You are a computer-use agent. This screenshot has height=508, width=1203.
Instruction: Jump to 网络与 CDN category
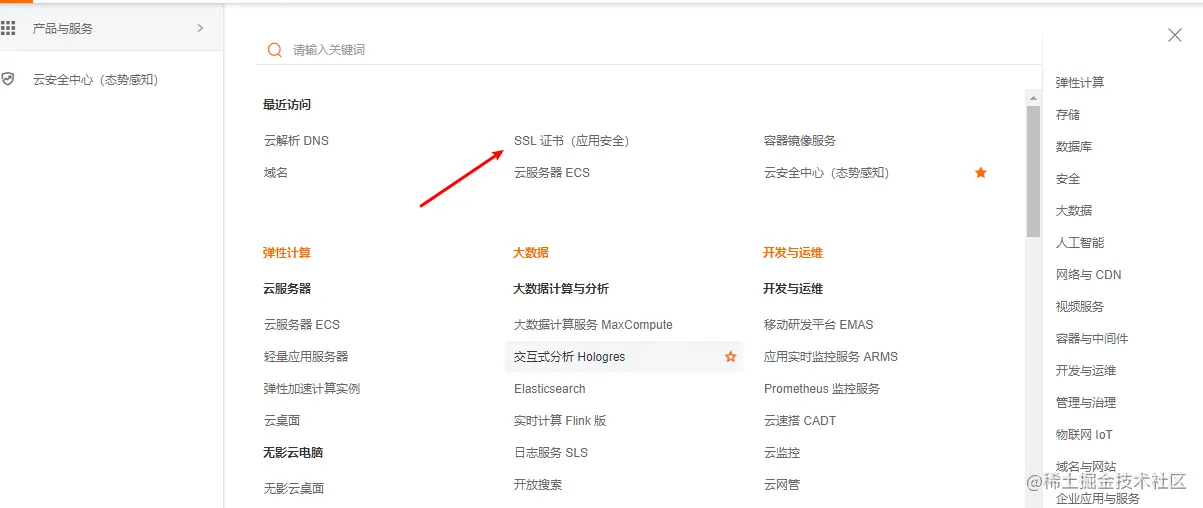[1089, 275]
